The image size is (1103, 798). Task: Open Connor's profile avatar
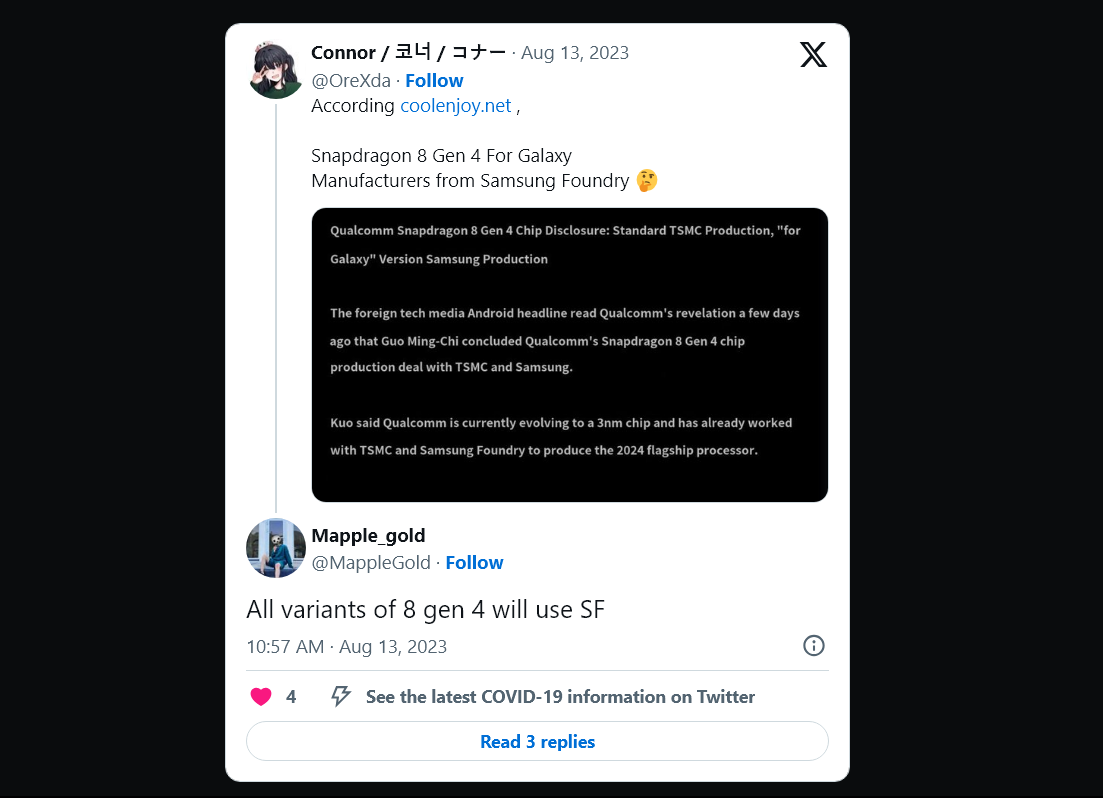coord(275,70)
